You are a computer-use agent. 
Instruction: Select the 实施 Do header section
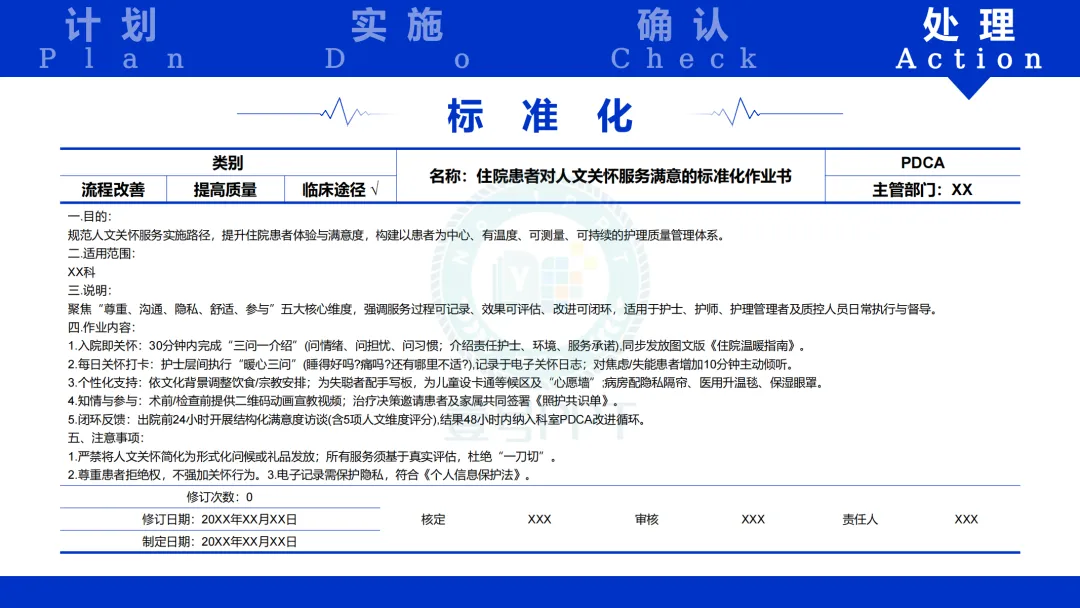pos(397,39)
